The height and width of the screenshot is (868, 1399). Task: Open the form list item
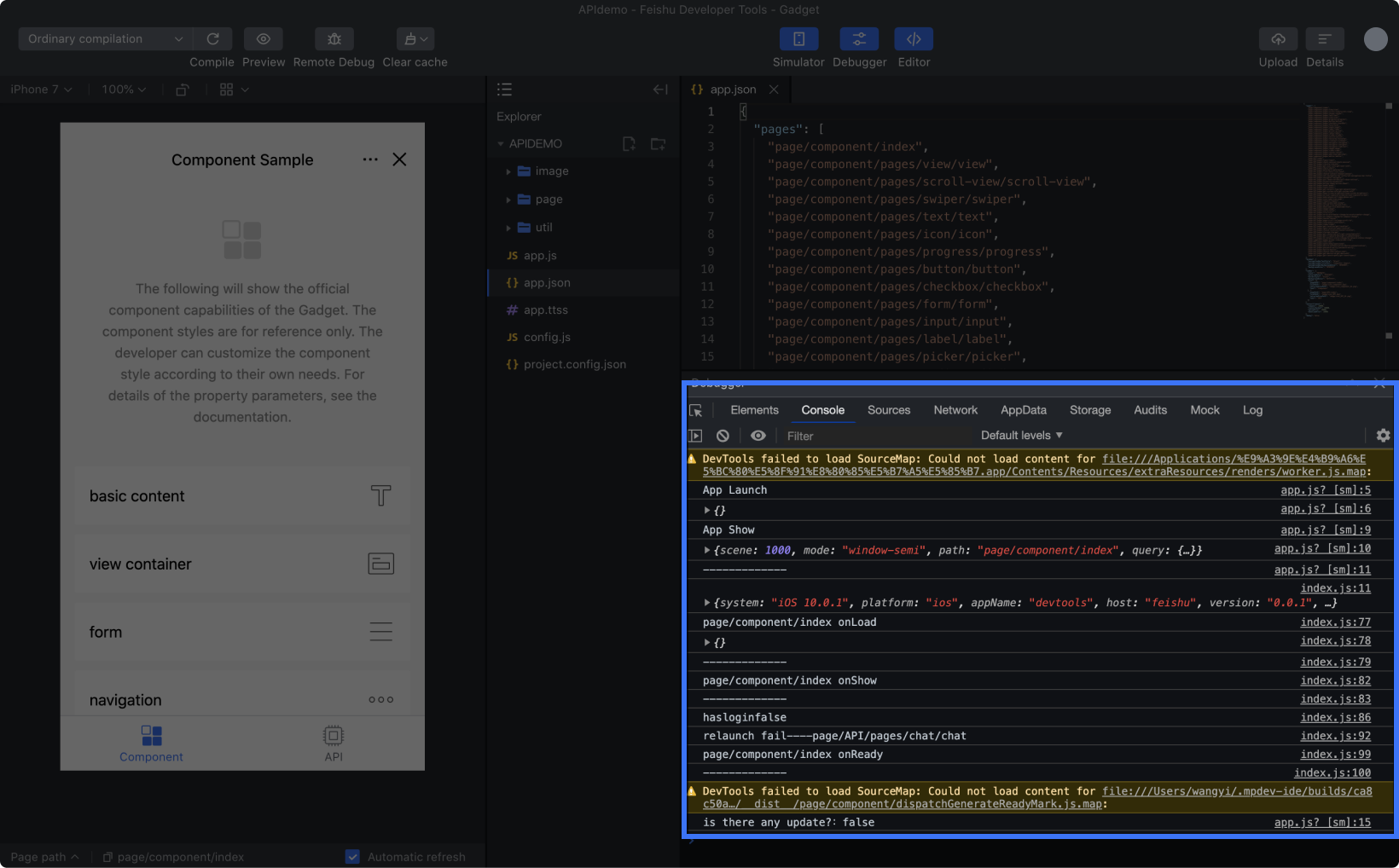[x=242, y=632]
